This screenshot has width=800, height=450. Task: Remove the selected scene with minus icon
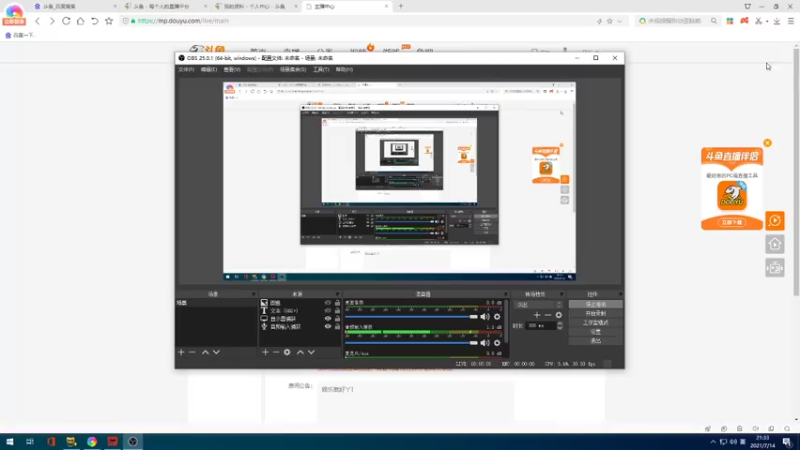tap(192, 352)
